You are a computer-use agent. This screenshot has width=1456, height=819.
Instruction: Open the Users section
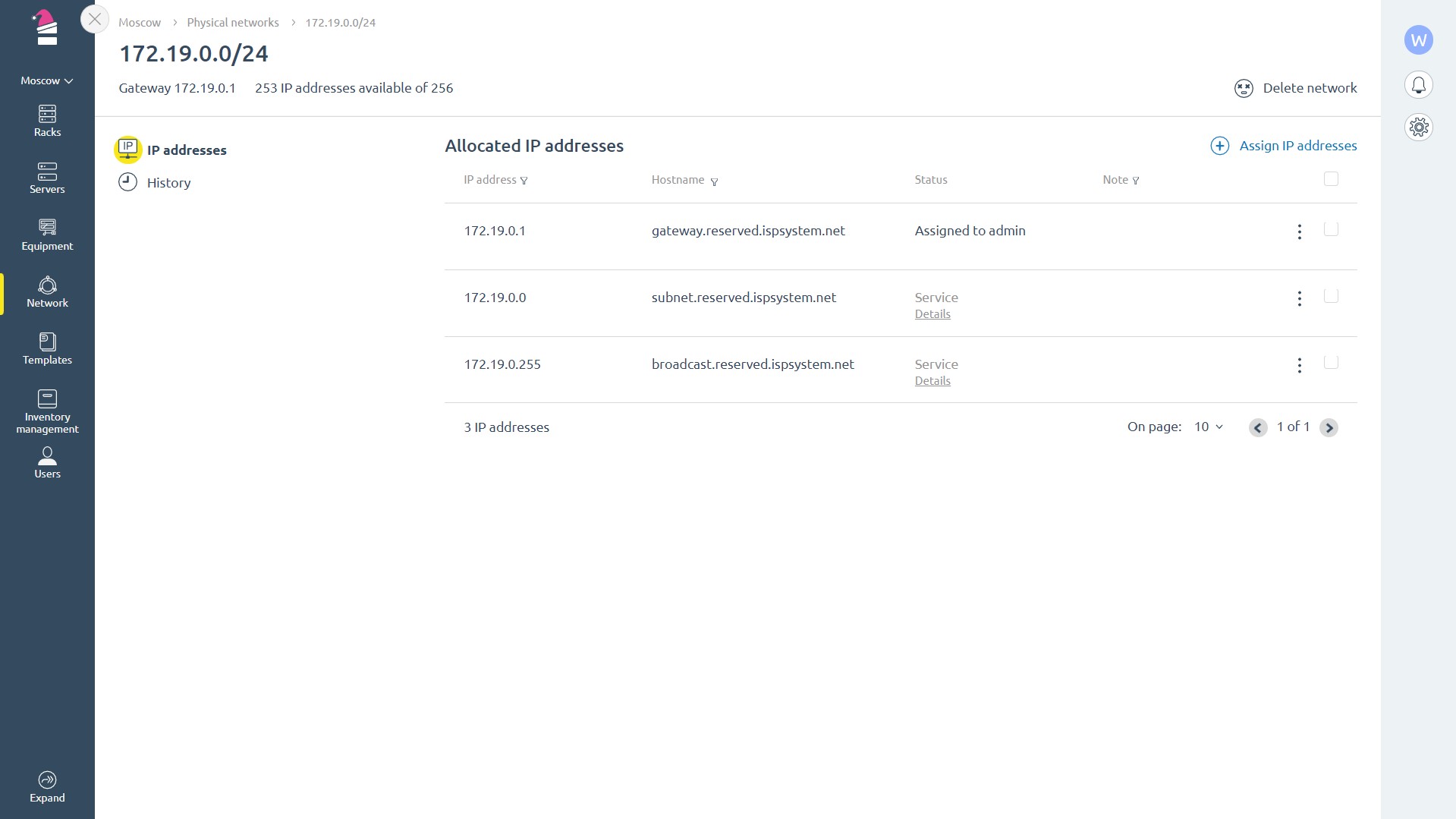click(x=47, y=463)
